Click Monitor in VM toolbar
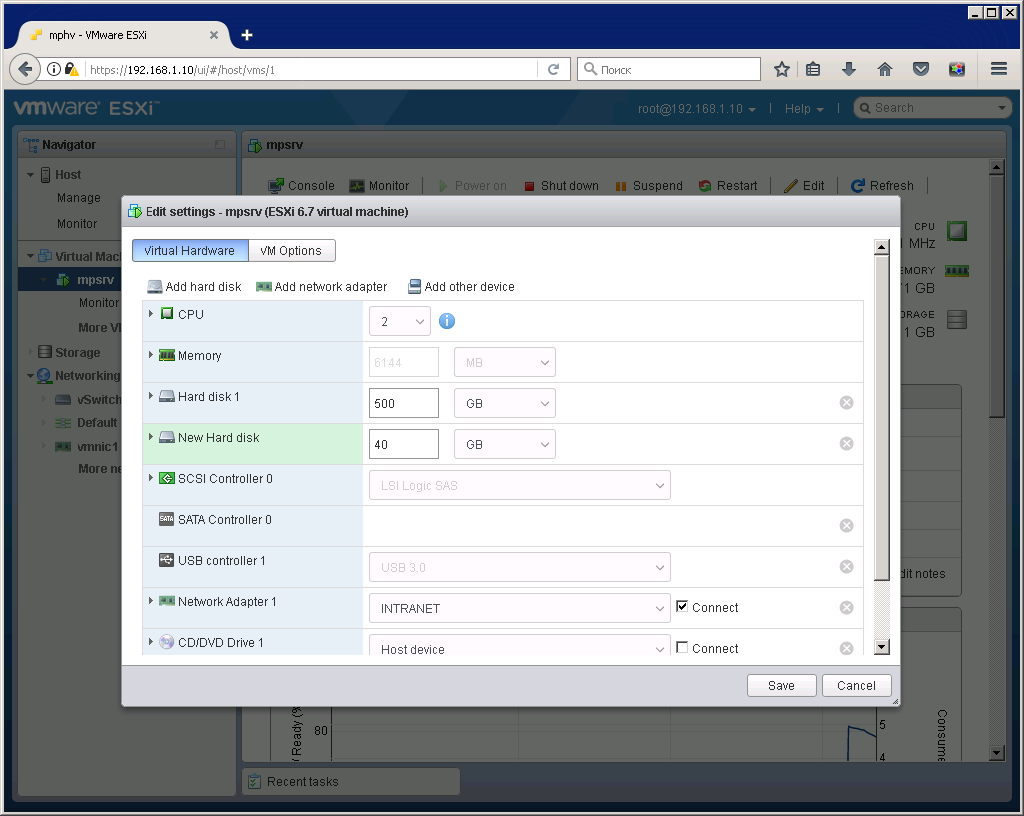 379,186
